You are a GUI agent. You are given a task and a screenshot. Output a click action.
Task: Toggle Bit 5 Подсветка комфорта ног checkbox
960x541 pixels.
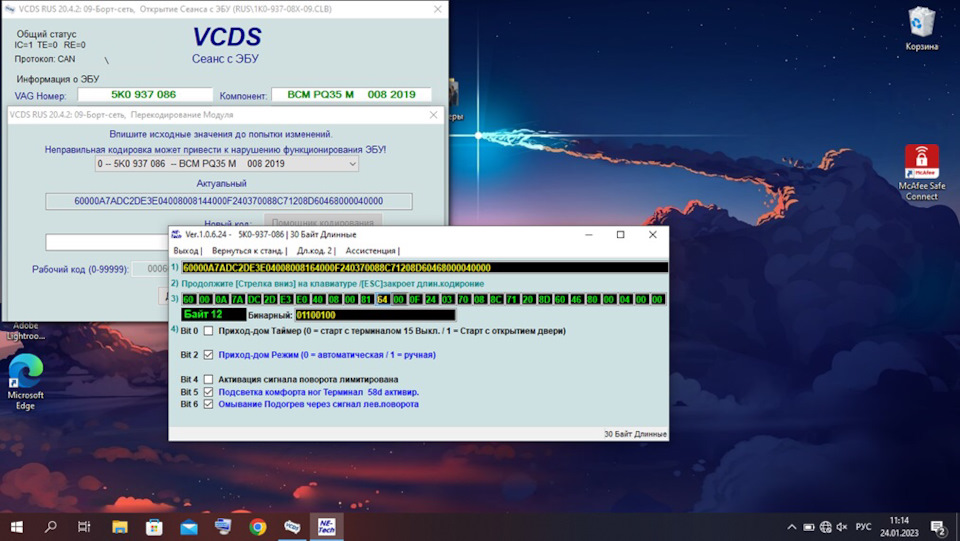pos(208,392)
